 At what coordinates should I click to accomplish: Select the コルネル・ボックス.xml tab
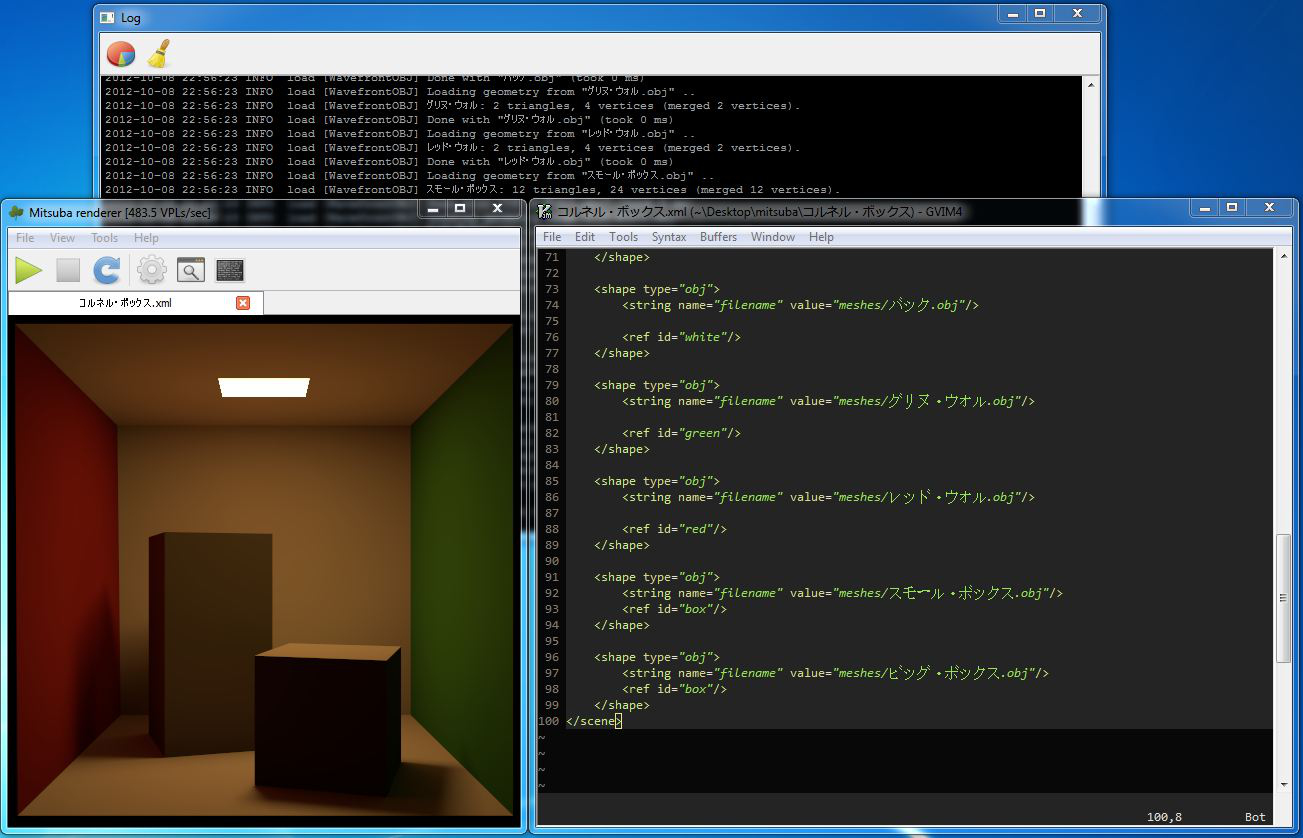[x=135, y=303]
